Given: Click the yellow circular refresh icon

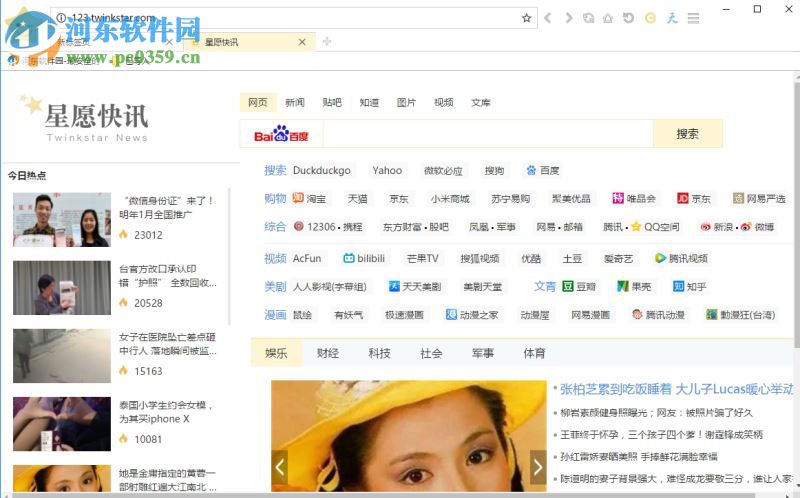Looking at the screenshot, I should point(650,18).
